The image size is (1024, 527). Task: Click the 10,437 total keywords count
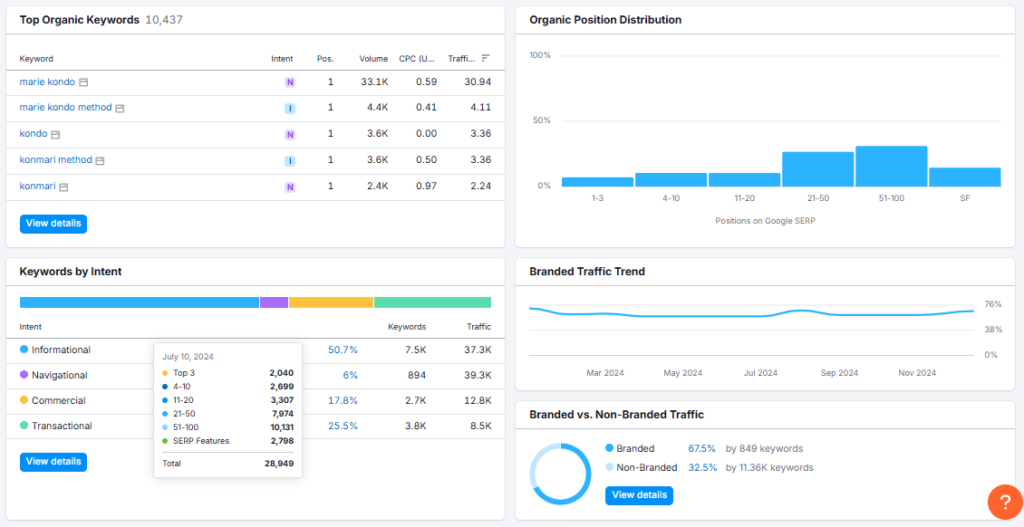point(164,20)
